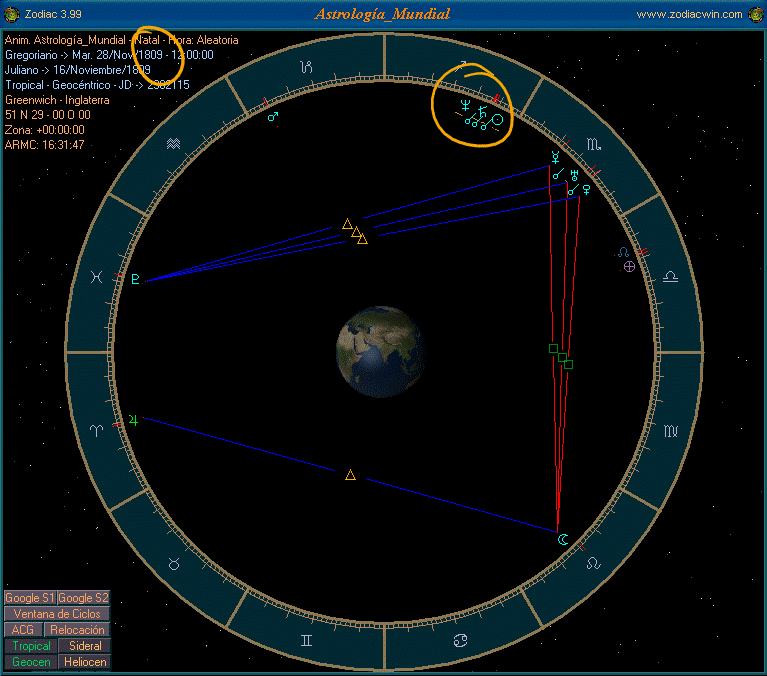Viewport: 767px width, 676px height.
Task: Open Ventana de Ciclos
Action: coord(56,613)
